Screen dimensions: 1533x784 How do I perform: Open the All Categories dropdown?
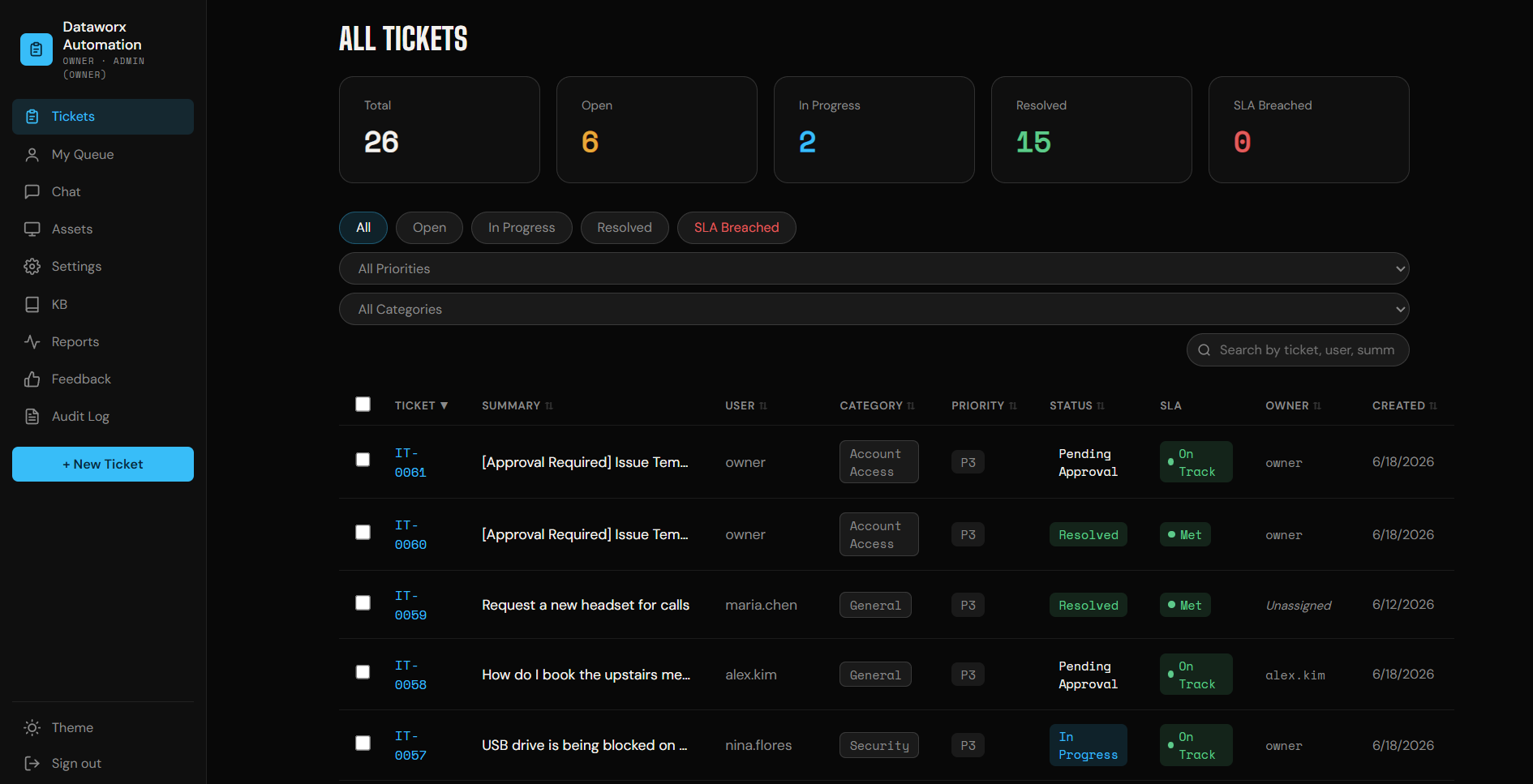(x=874, y=309)
